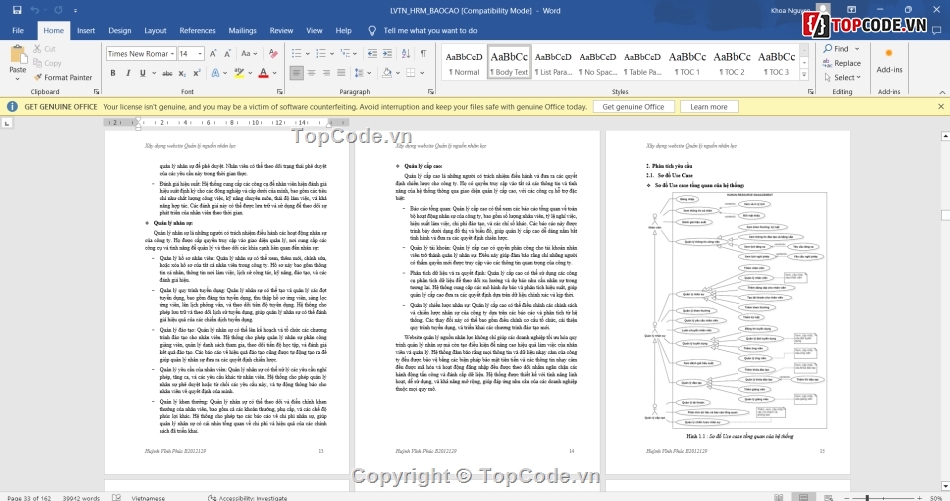Screen dimensions: 950x501
Task: Open the Select dropdown in Editing
Action: 842,78
